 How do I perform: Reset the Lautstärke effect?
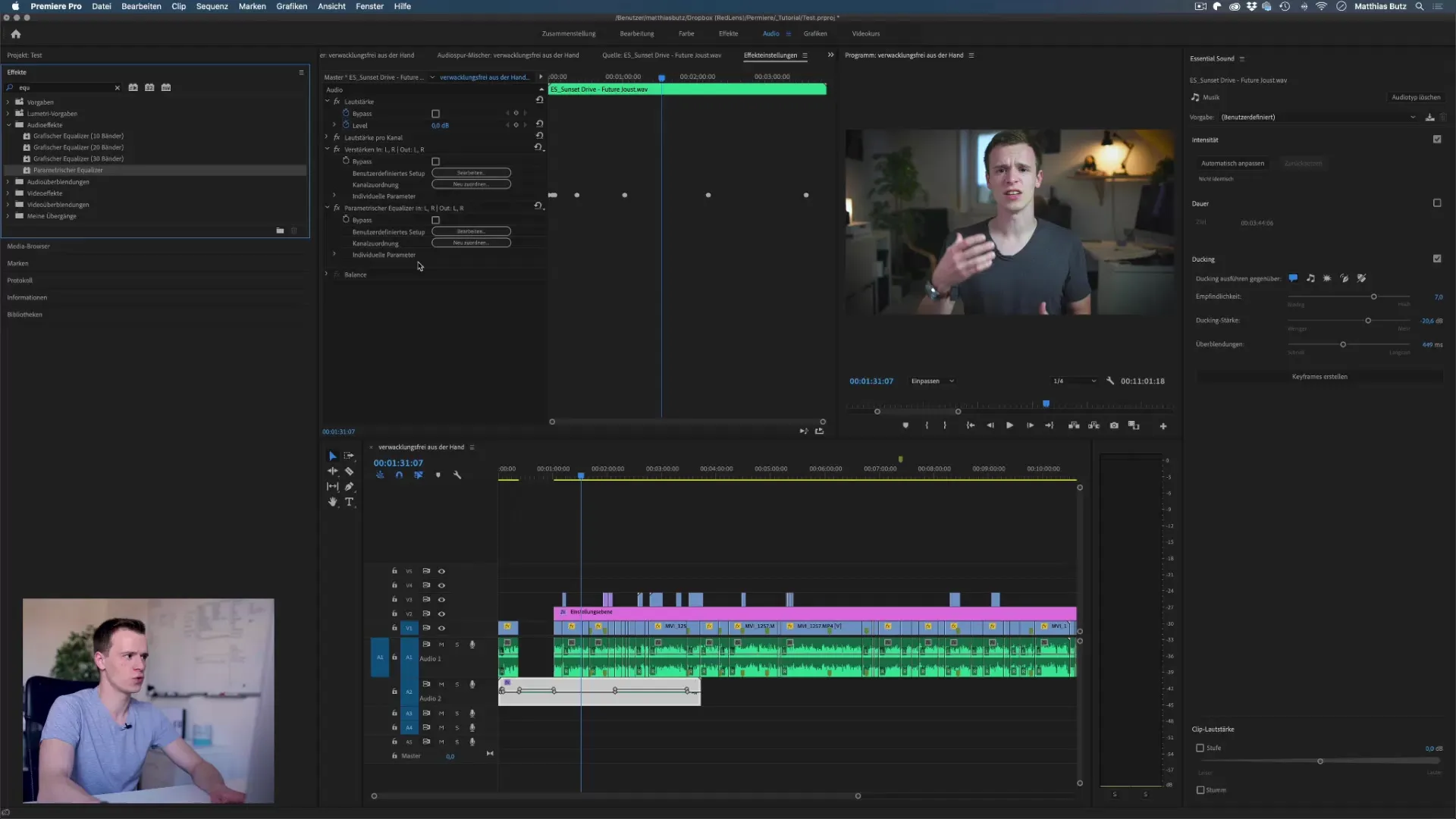click(539, 100)
